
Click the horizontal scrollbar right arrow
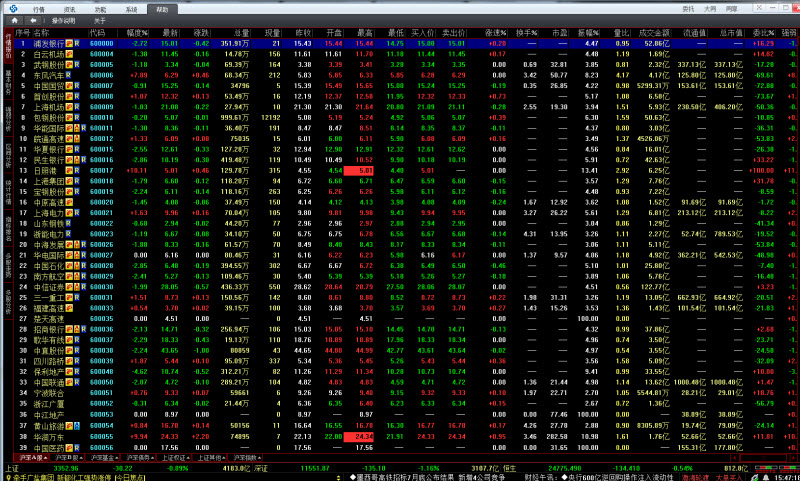[x=792, y=458]
